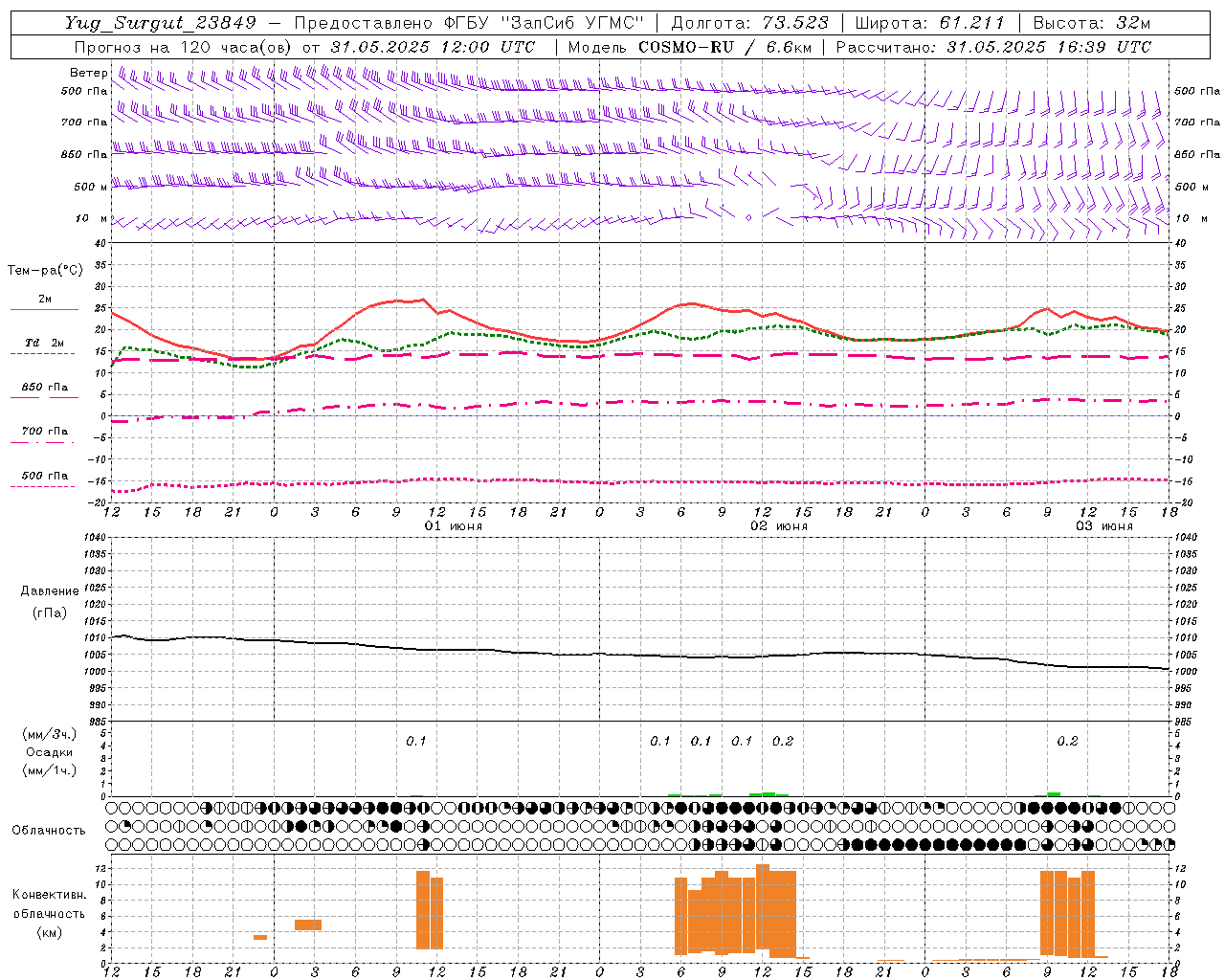Click the Модель COSMO-RU / 6.6км label
The image size is (1225, 980).
click(689, 47)
